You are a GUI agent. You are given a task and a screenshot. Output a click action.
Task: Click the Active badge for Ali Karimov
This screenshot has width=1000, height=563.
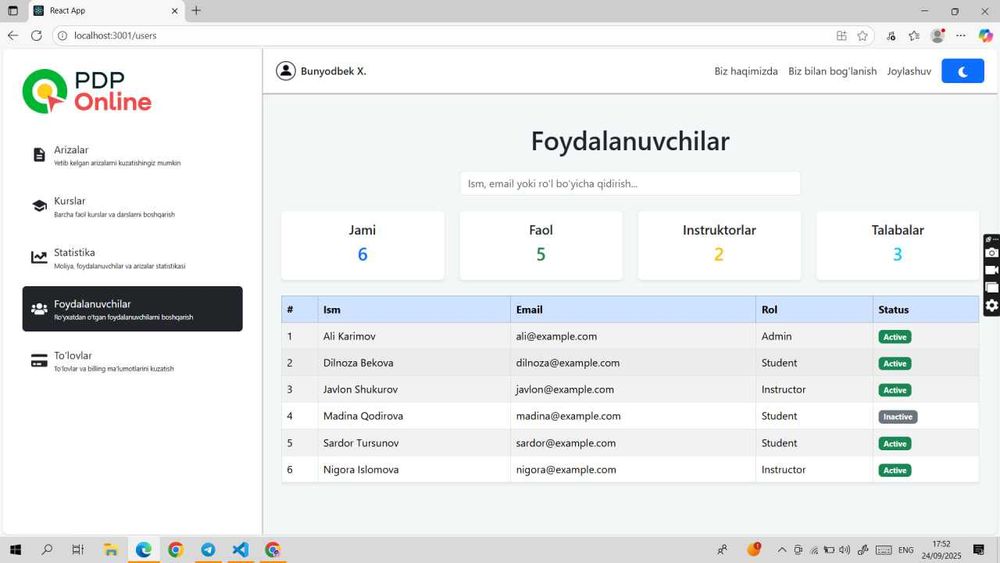[894, 337]
